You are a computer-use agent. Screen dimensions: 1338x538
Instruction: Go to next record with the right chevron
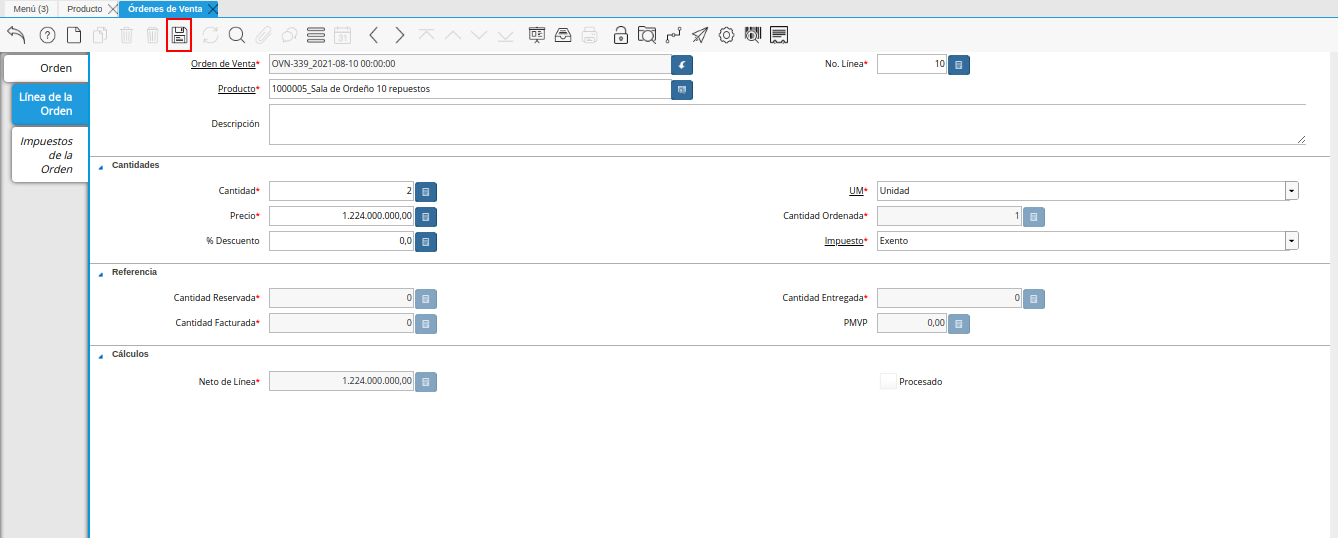point(400,35)
